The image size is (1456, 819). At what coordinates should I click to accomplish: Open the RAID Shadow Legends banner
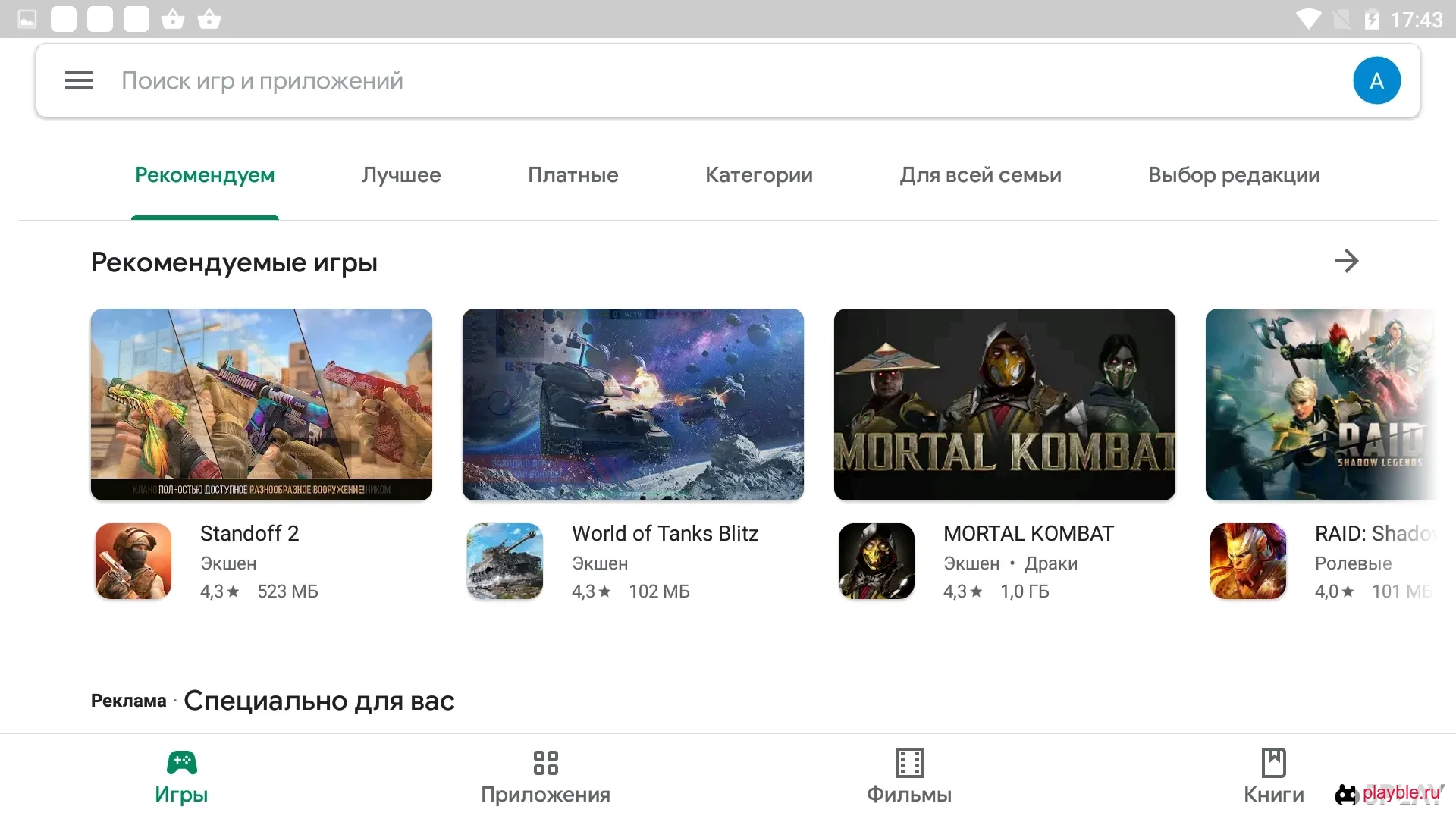pos(1321,404)
